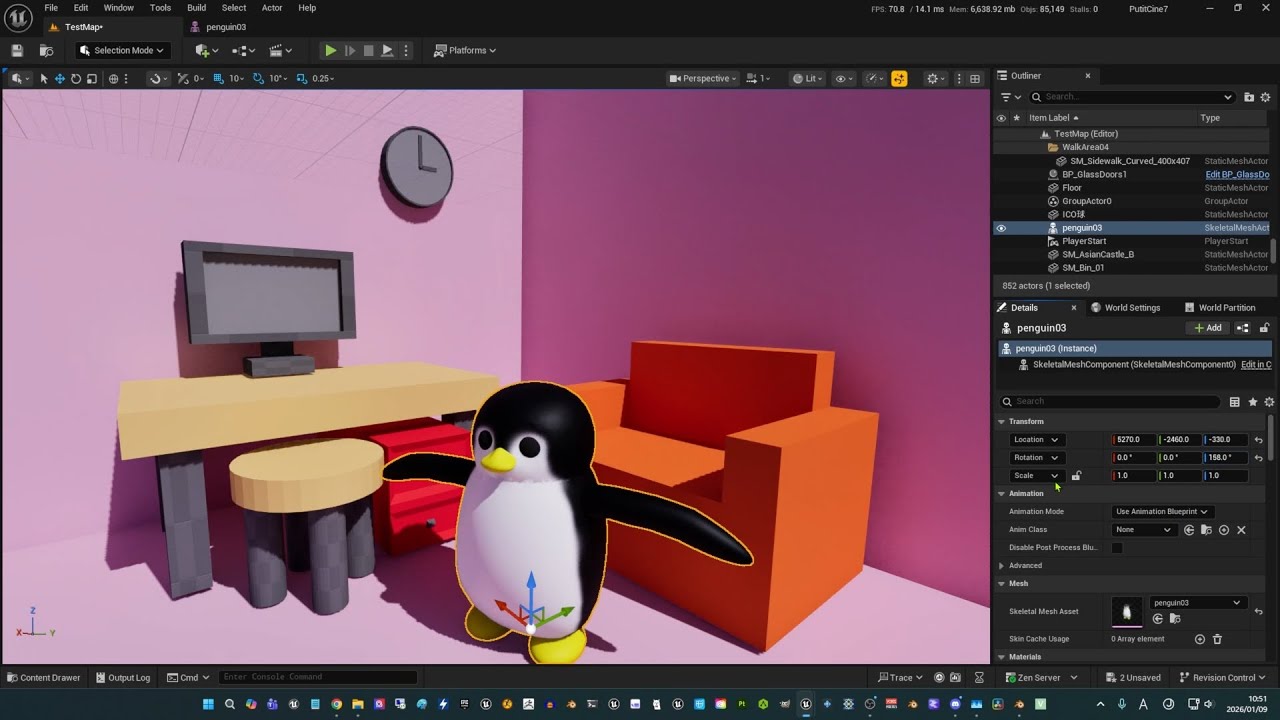Open the Outliner settings gear
Viewport: 1280px width, 720px height.
1265,97
